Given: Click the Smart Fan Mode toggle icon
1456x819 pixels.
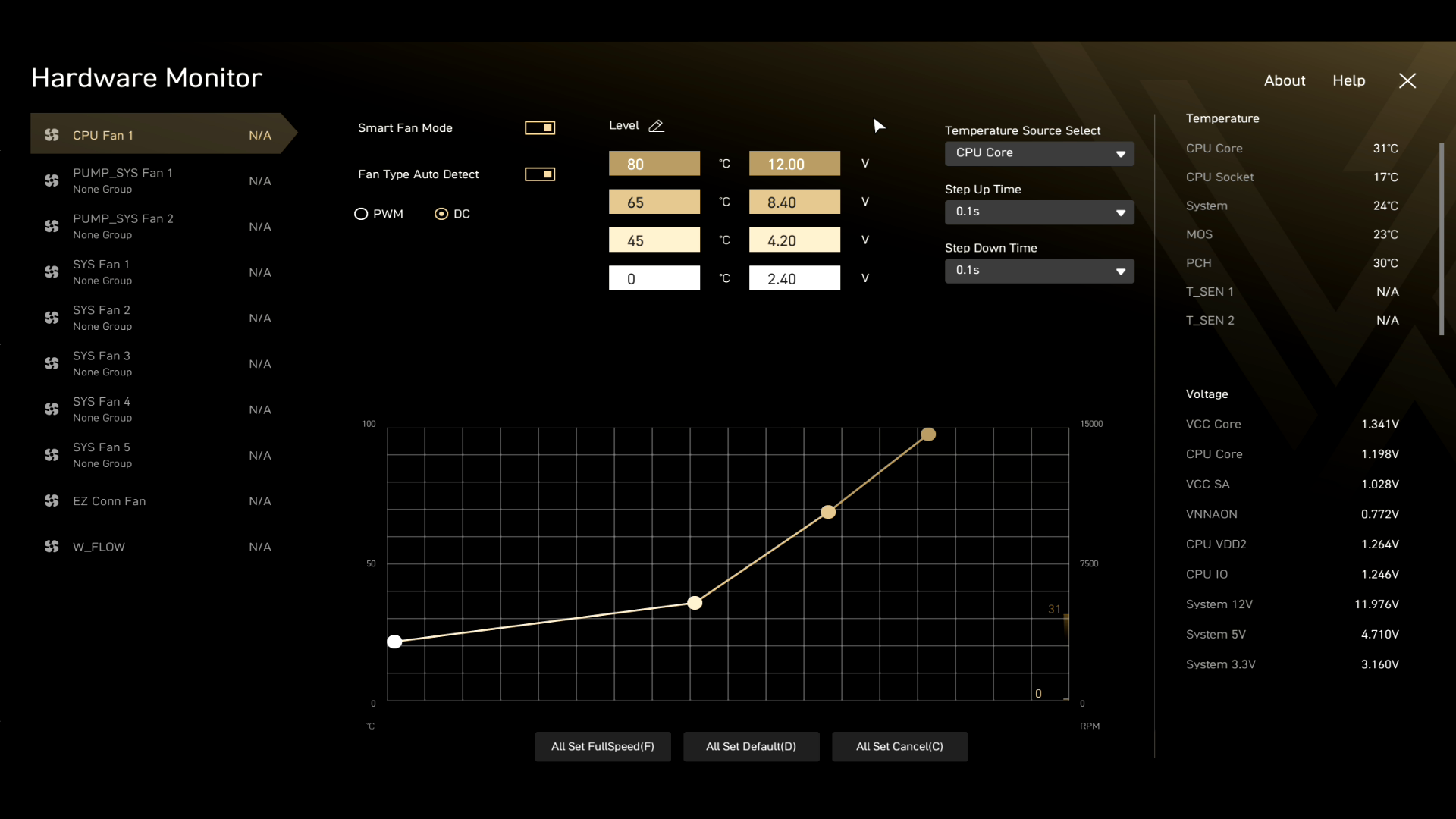Looking at the screenshot, I should click(539, 127).
